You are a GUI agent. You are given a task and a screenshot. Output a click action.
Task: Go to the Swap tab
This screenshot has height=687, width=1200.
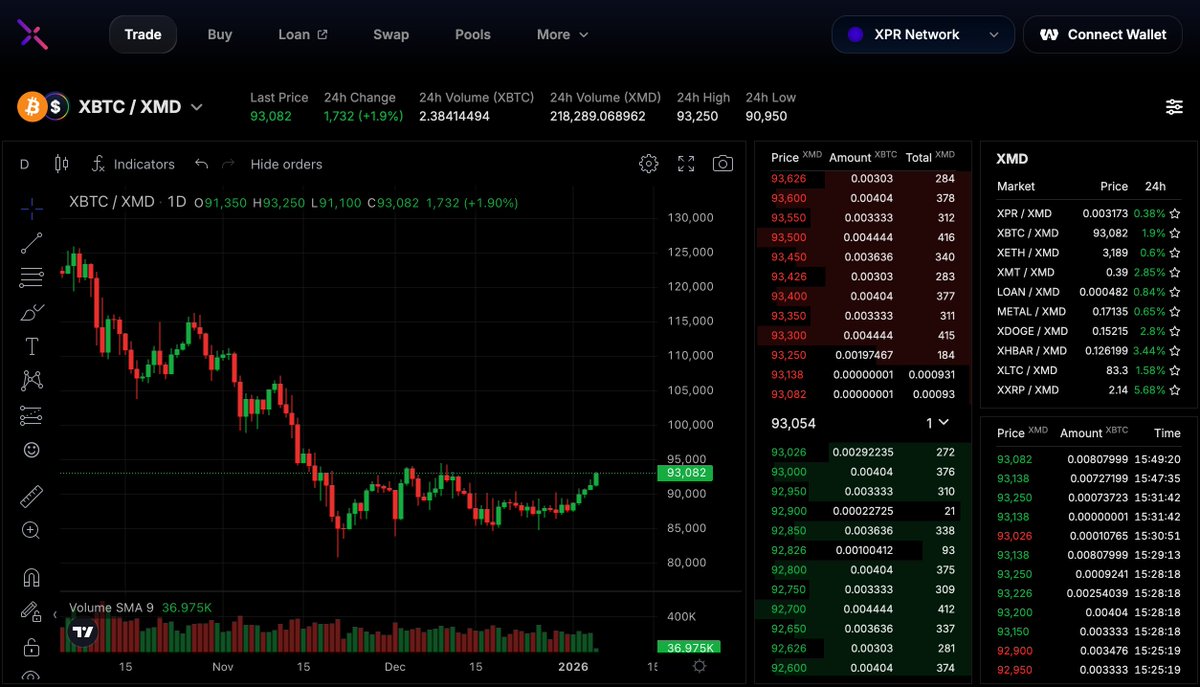pos(391,34)
